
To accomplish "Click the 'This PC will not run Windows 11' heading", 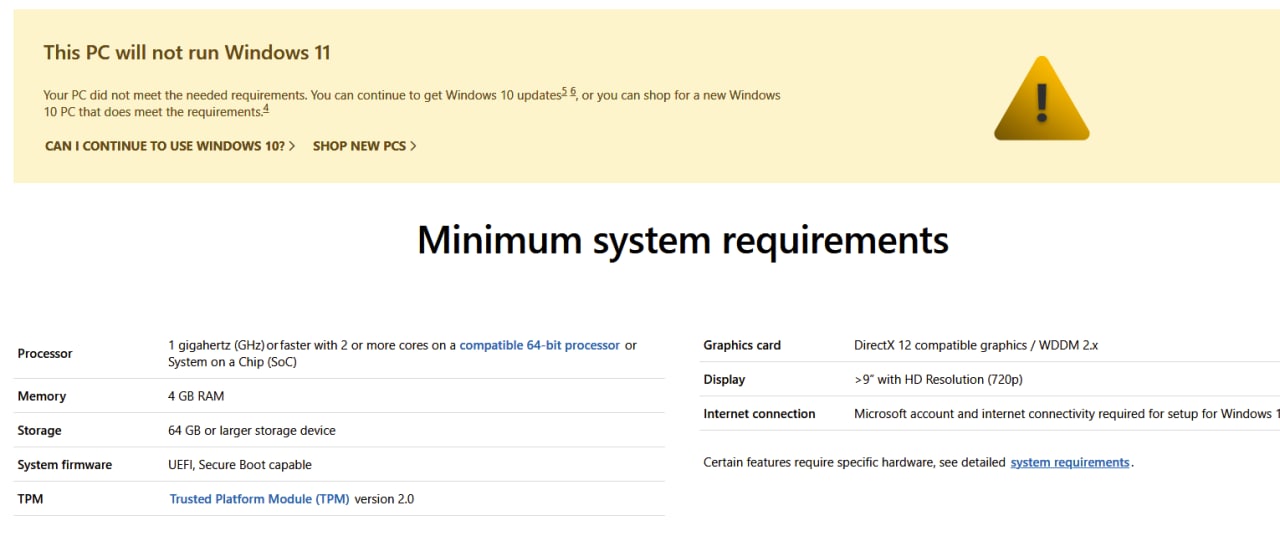I will (x=187, y=53).
